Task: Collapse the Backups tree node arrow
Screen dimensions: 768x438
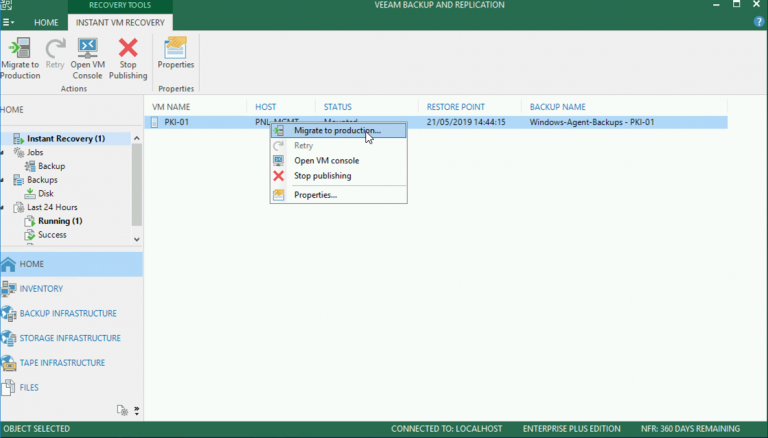Action: 2,180
